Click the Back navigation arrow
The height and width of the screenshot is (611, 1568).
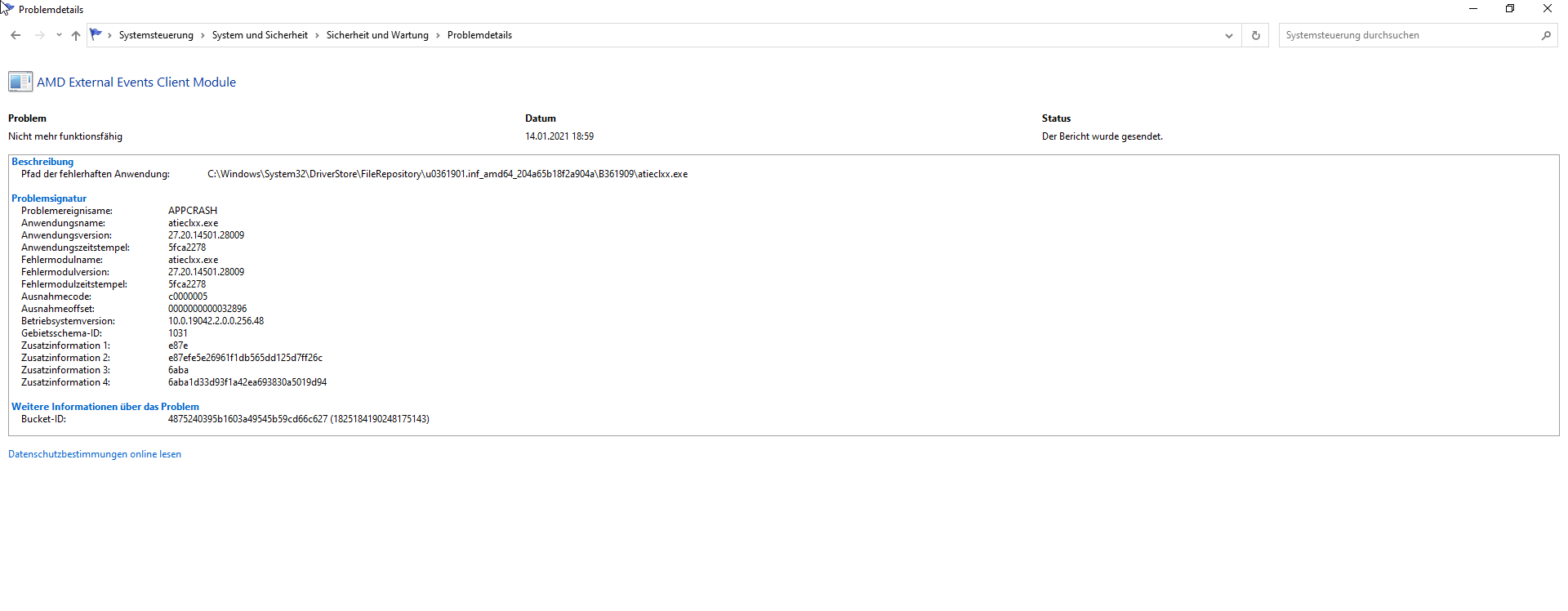[x=16, y=35]
